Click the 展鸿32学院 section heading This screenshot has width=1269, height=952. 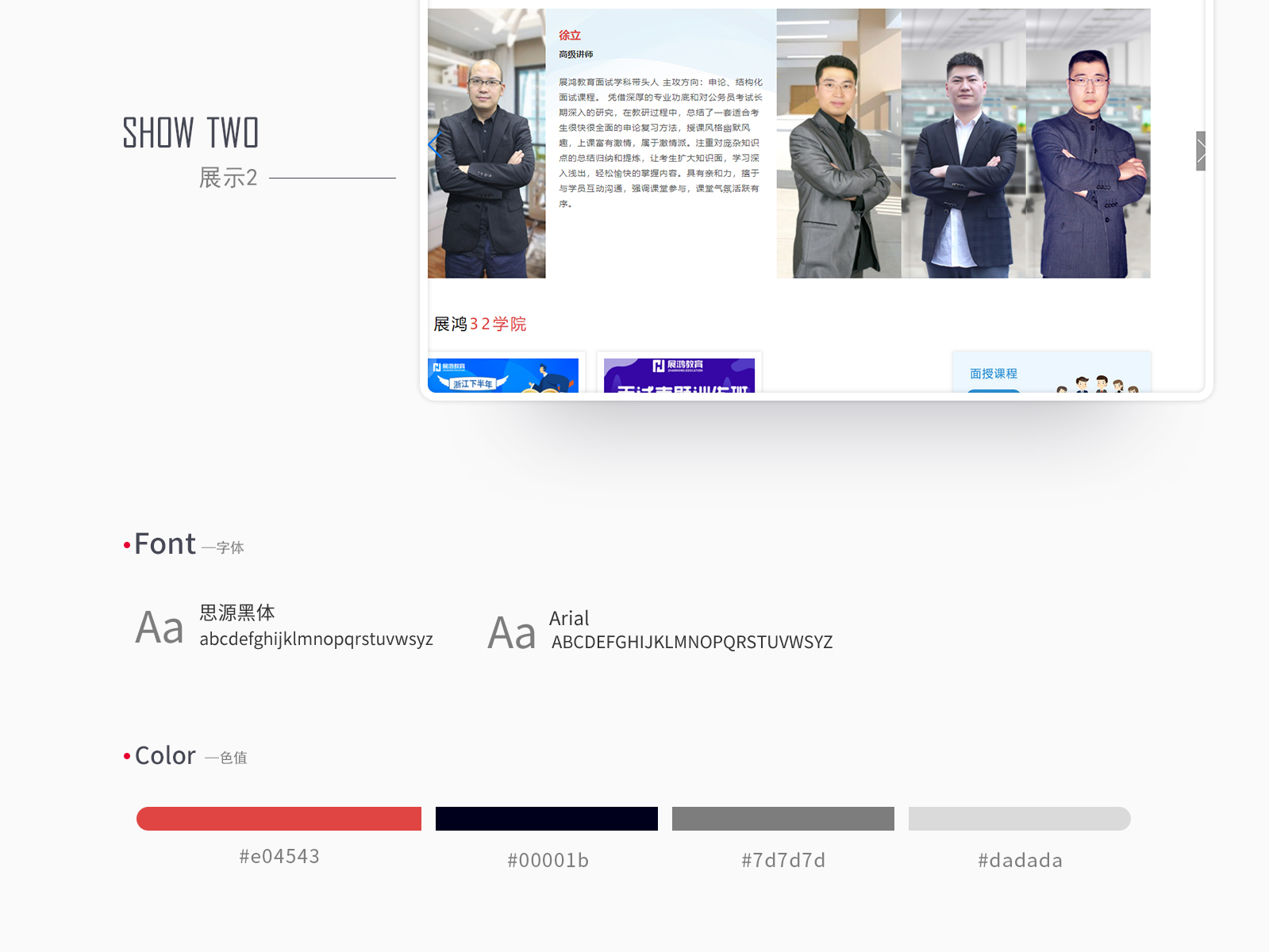pyautogui.click(x=479, y=324)
